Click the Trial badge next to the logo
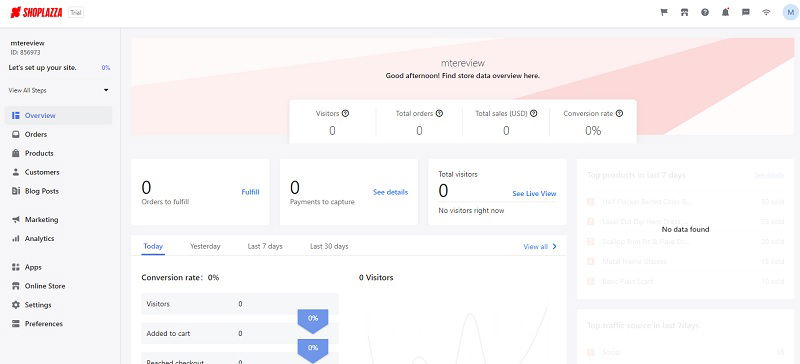Image resolution: width=800 pixels, height=364 pixels. point(76,13)
